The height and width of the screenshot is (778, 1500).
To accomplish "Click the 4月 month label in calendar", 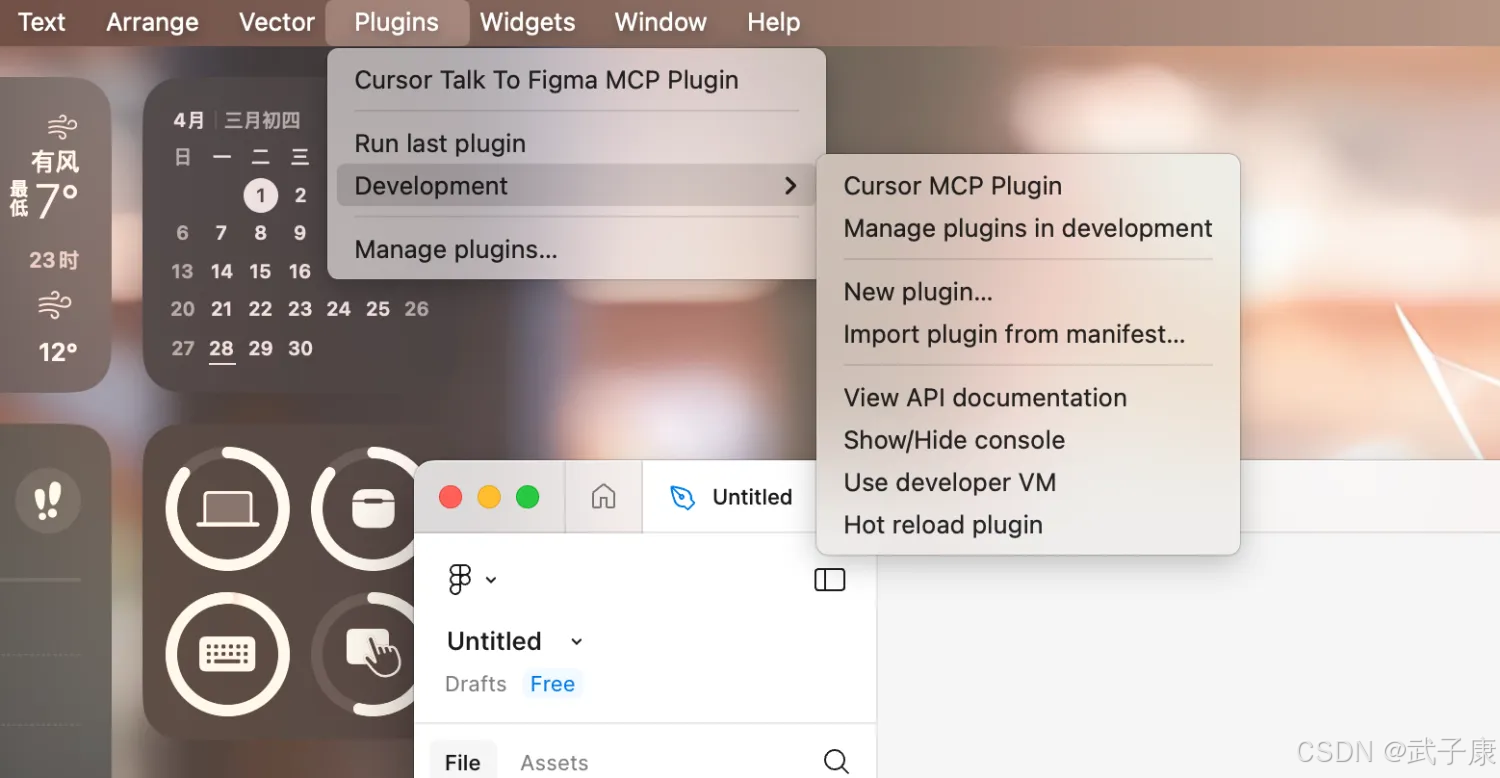I will [189, 121].
